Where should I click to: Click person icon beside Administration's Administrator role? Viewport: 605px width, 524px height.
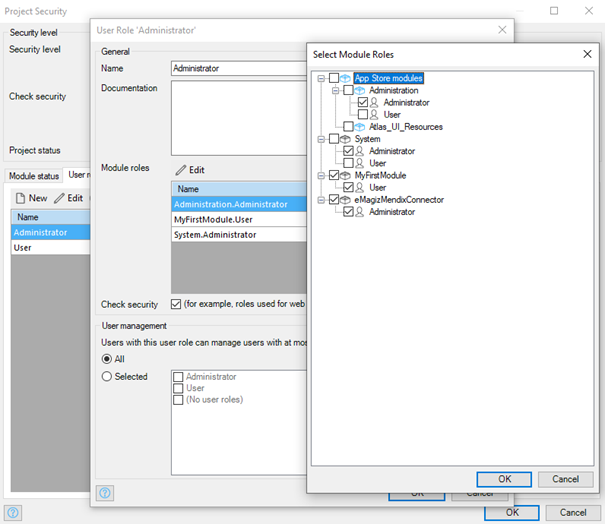point(374,103)
